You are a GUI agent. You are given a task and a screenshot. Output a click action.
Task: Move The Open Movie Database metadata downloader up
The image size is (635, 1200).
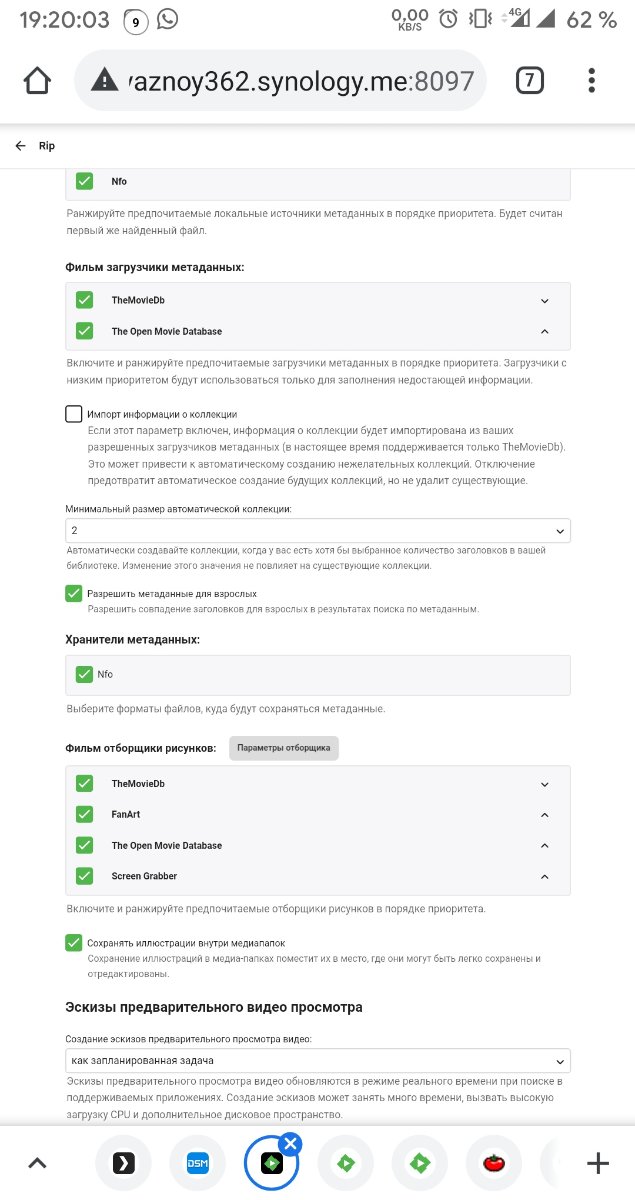pos(544,331)
